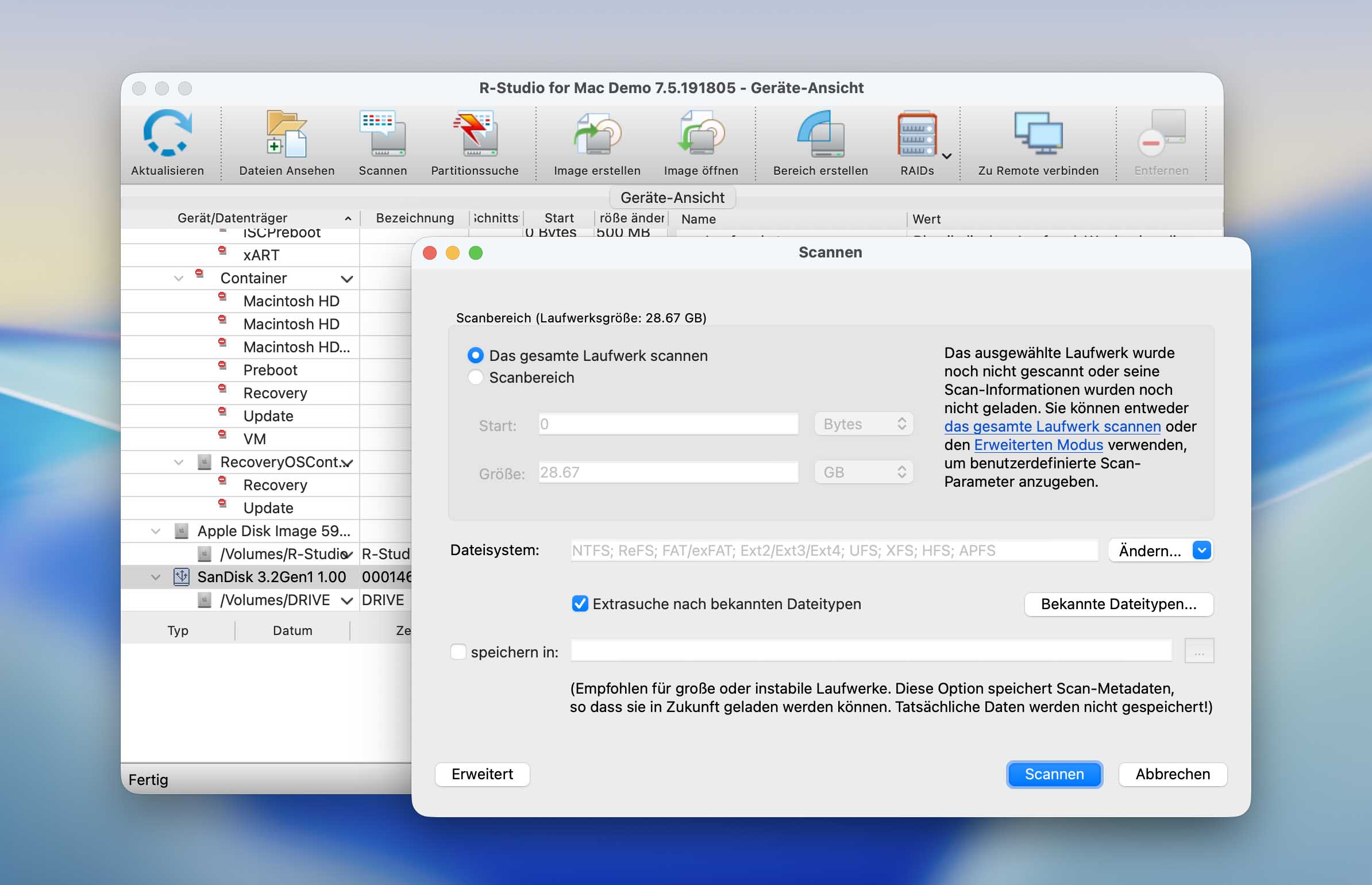1372x885 pixels.
Task: Click the speichern in path field
Action: [871, 651]
